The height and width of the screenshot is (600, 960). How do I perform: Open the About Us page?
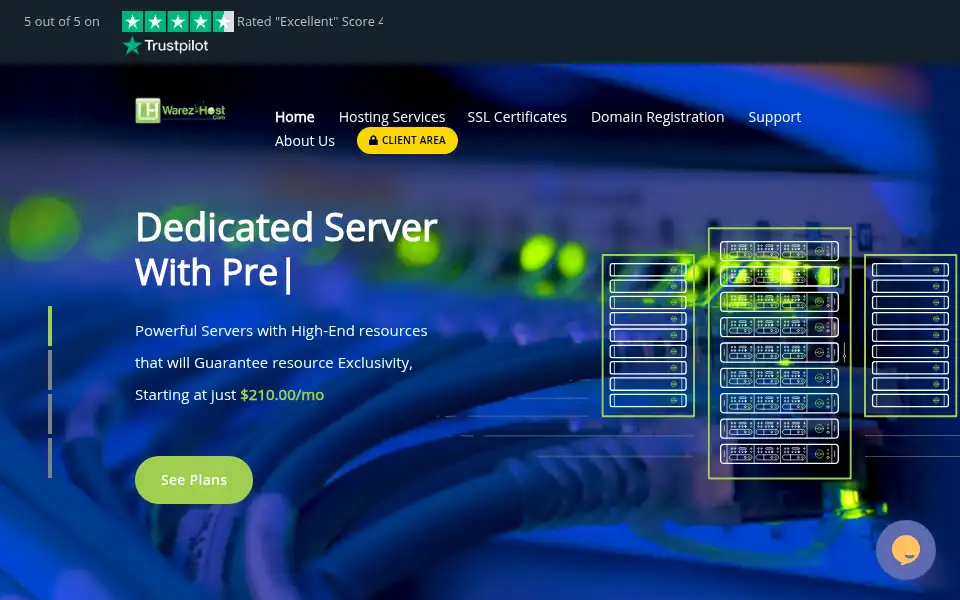coord(305,141)
